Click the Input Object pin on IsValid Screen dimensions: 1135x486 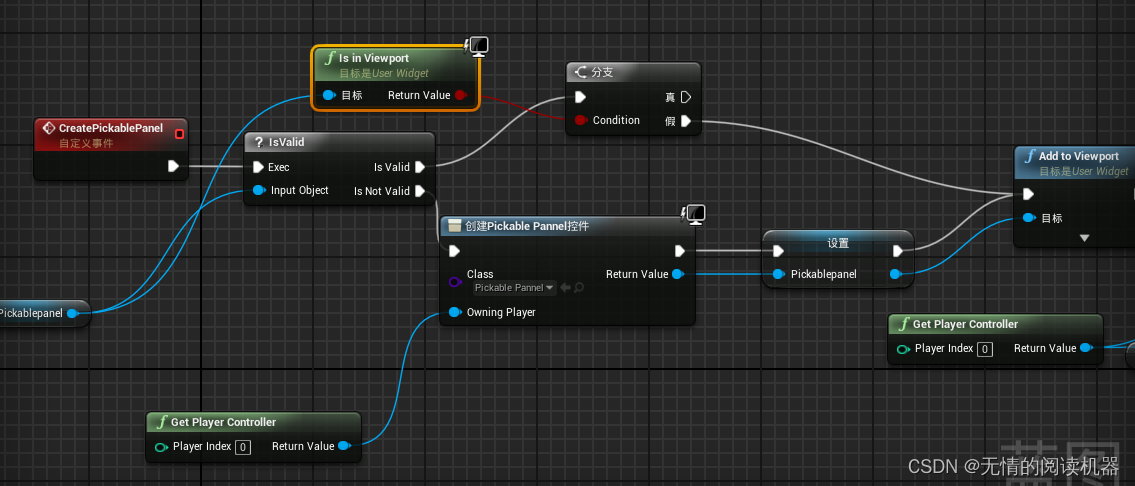[x=258, y=190]
